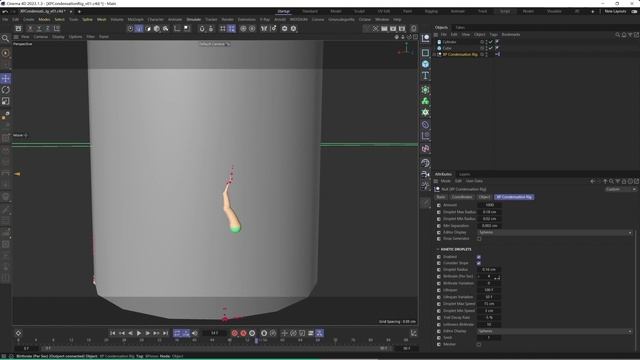Select the Move tool in left toolbar
The height and width of the screenshot is (360, 640).
pyautogui.click(x=6, y=78)
